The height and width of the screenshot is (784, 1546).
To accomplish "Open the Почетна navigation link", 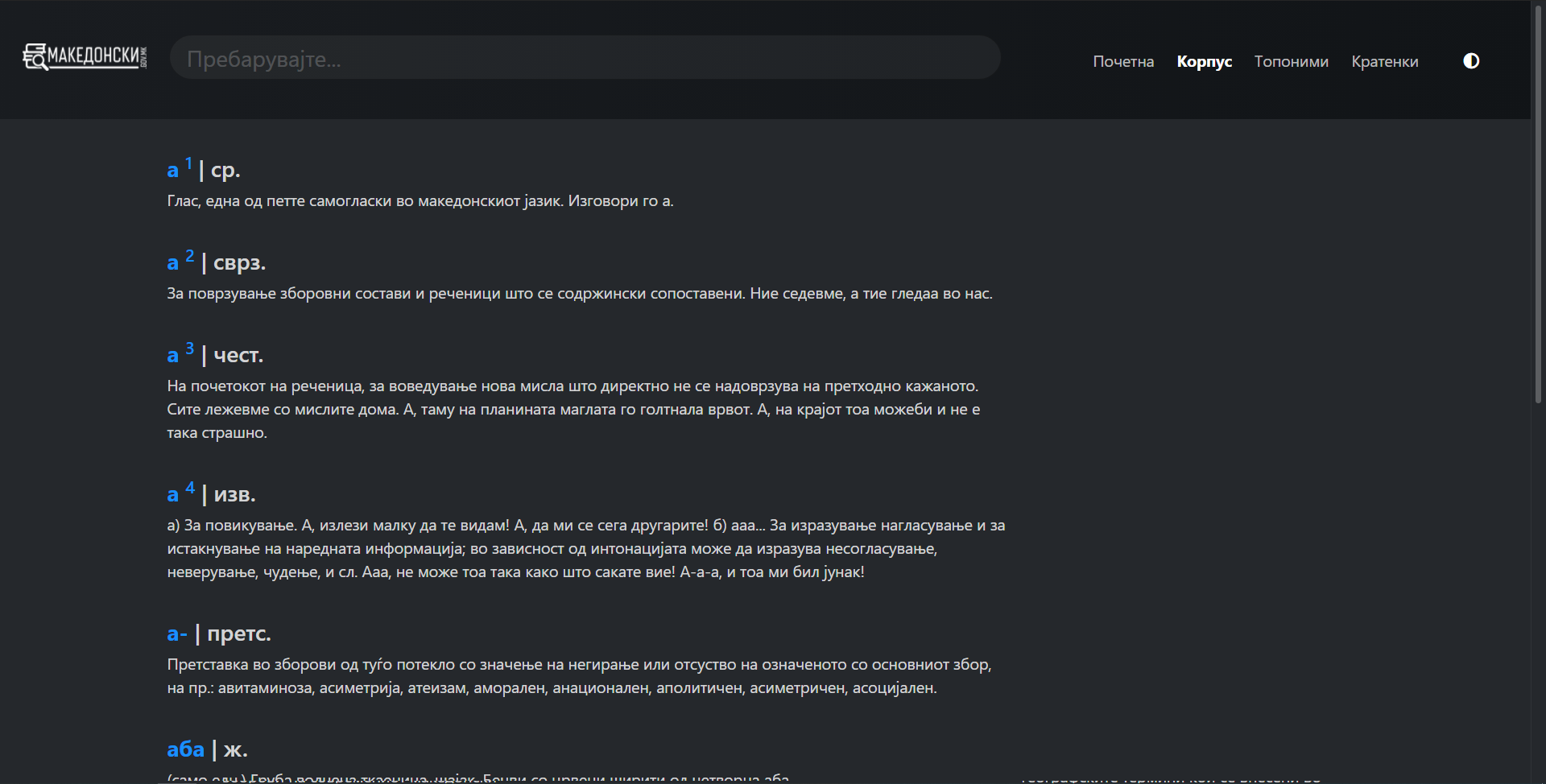I will (1122, 62).
